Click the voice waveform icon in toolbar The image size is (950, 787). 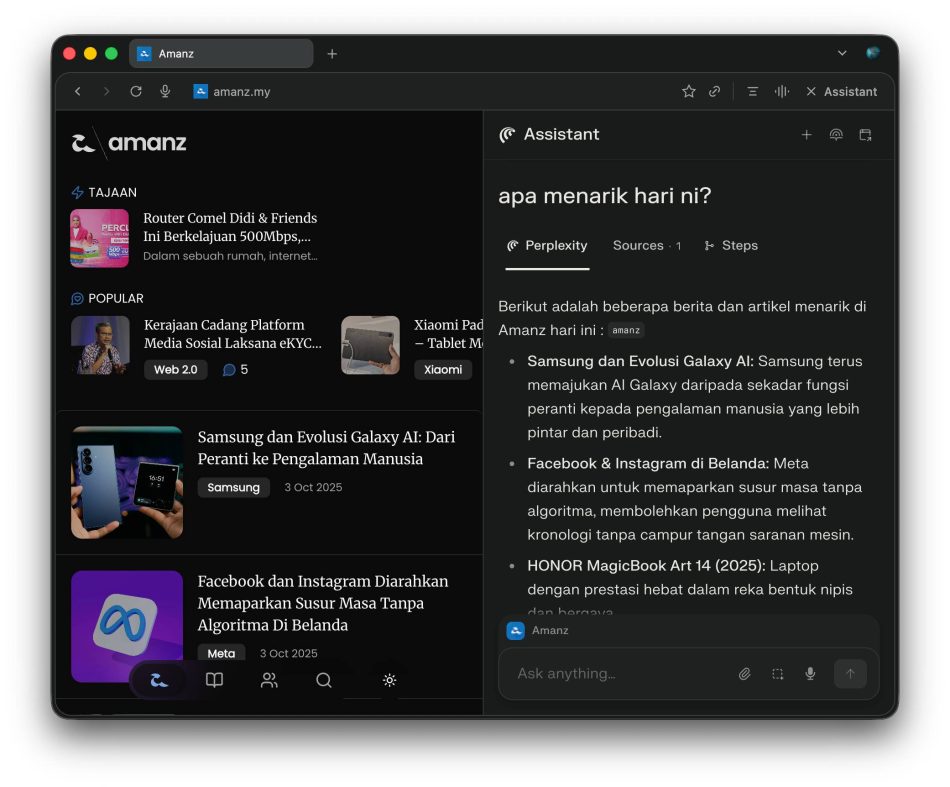(781, 91)
